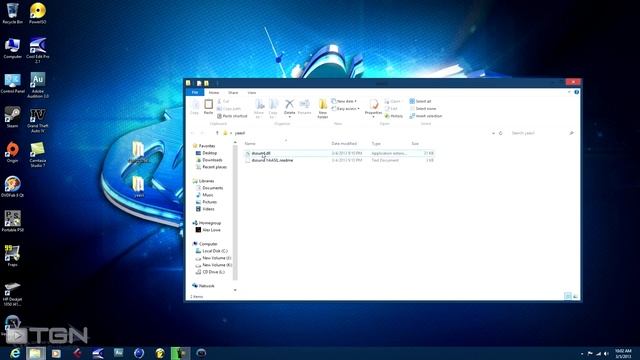Image resolution: width=640 pixels, height=360 pixels.
Task: Open the Origin desktop shortcut
Action: coord(12,152)
